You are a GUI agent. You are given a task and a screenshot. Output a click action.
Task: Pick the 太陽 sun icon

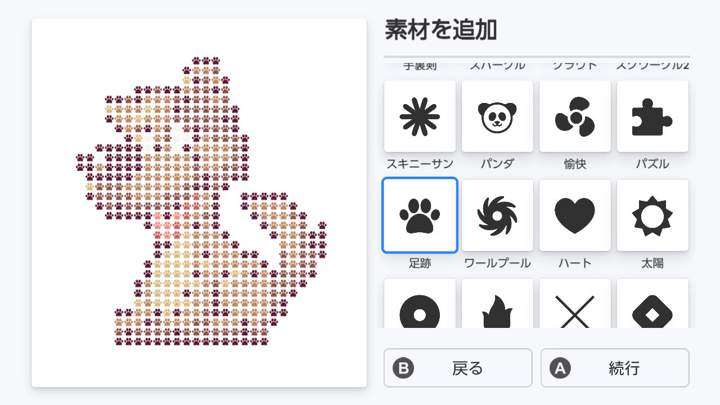[x=652, y=215]
